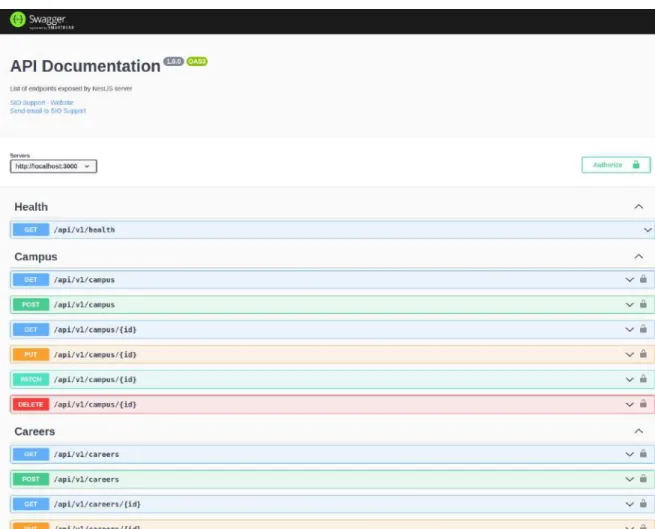Click the Health section title
This screenshot has width=655, height=529.
[31, 207]
